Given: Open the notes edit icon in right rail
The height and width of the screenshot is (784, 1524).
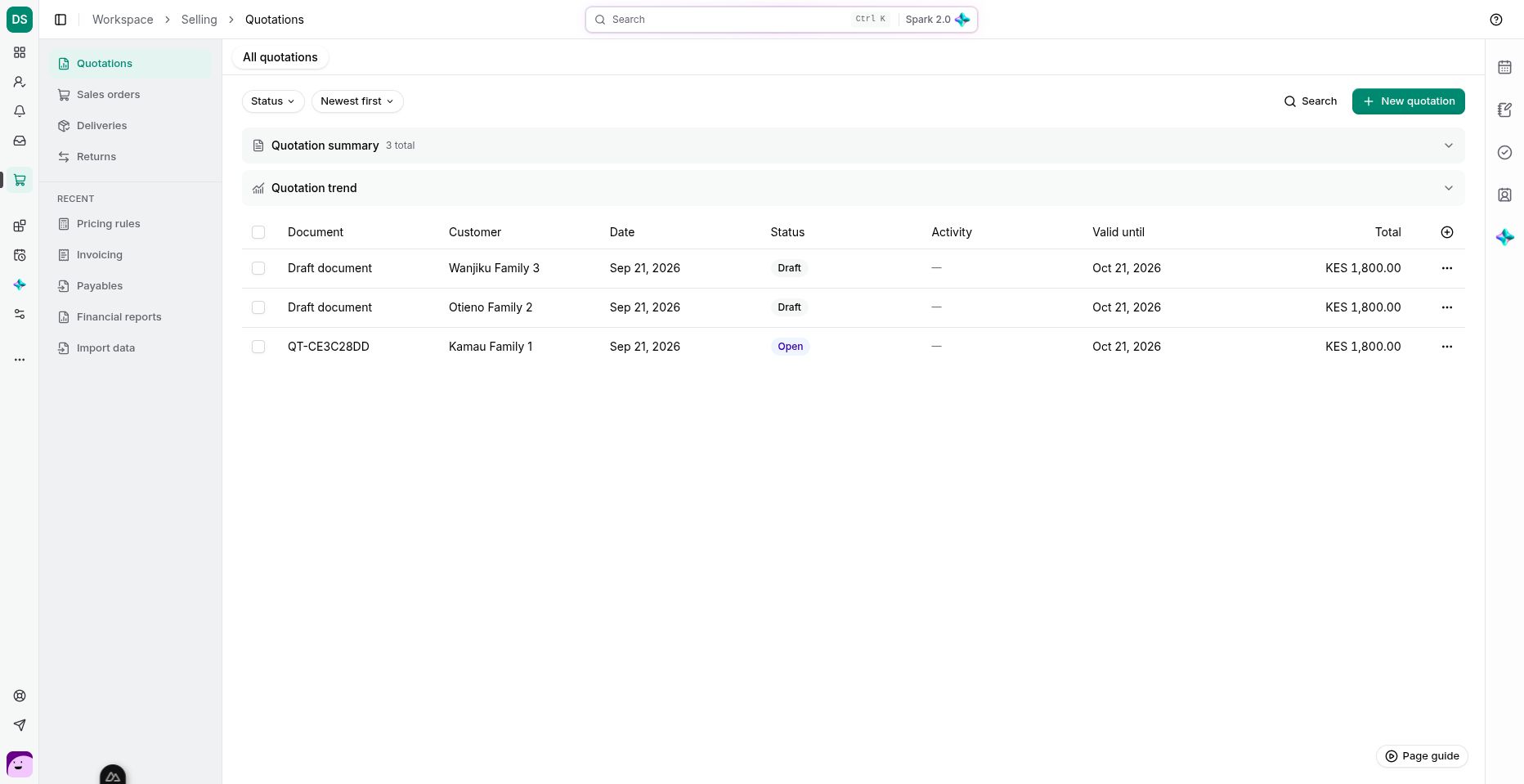Looking at the screenshot, I should pyautogui.click(x=1504, y=110).
